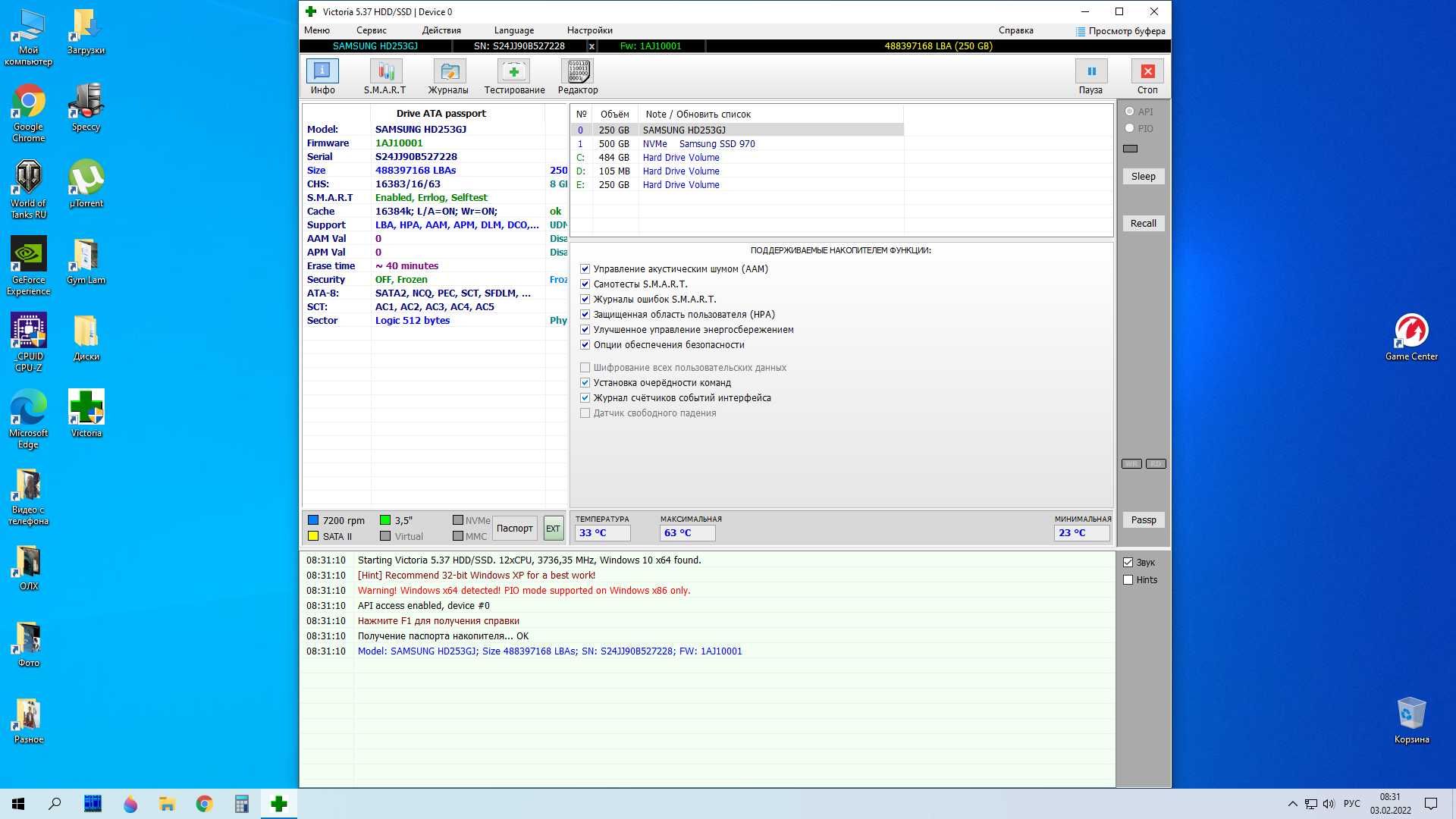Click Victoria icon in taskbar

tap(278, 804)
